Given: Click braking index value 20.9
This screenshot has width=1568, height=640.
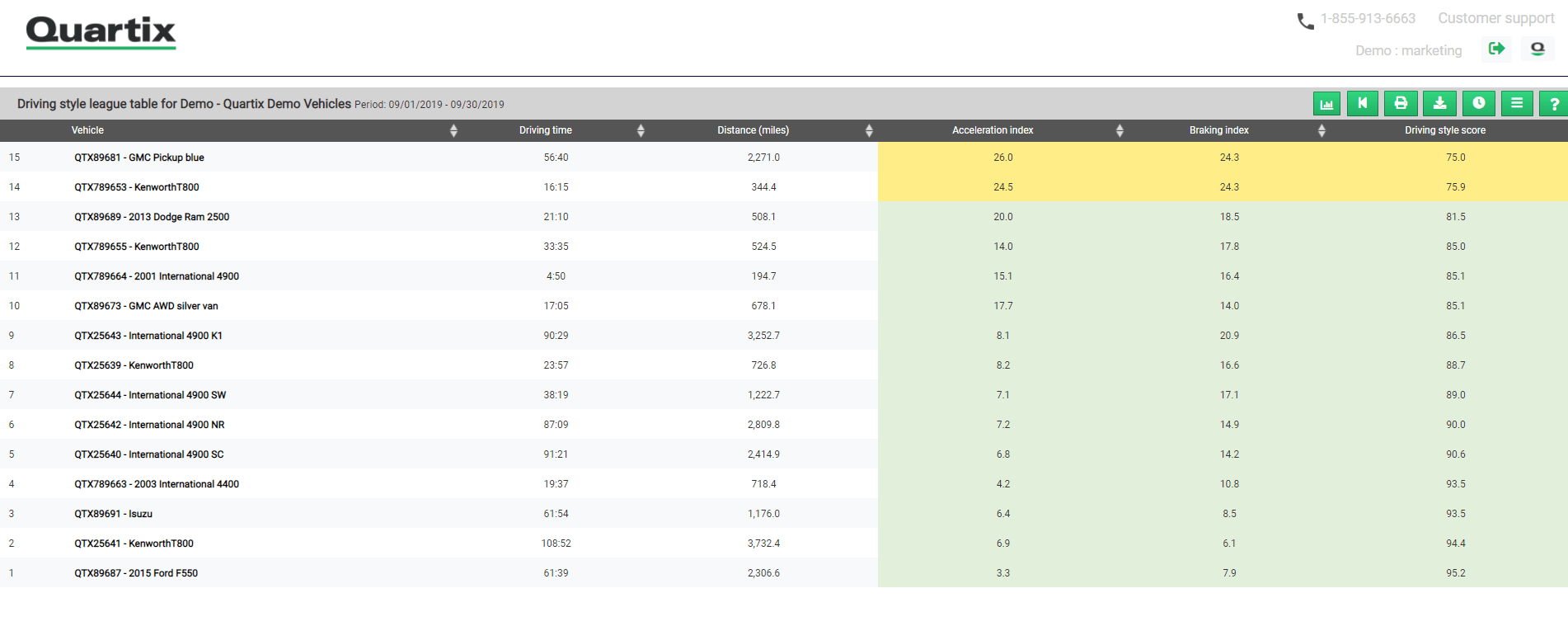Looking at the screenshot, I should tap(1229, 336).
